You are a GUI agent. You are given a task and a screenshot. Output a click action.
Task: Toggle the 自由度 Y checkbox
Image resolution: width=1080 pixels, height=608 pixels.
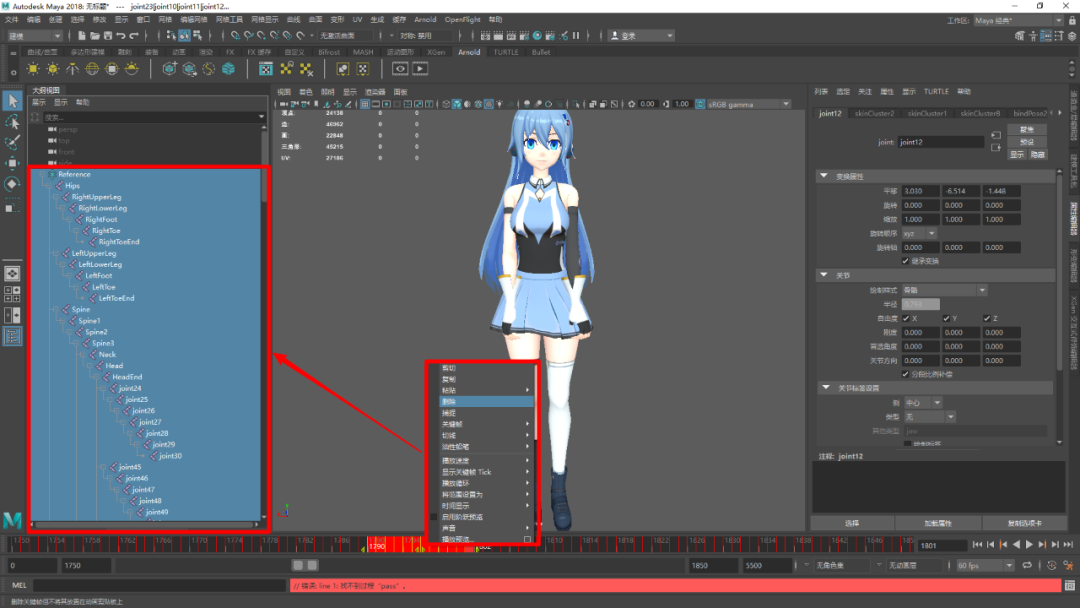coord(946,318)
